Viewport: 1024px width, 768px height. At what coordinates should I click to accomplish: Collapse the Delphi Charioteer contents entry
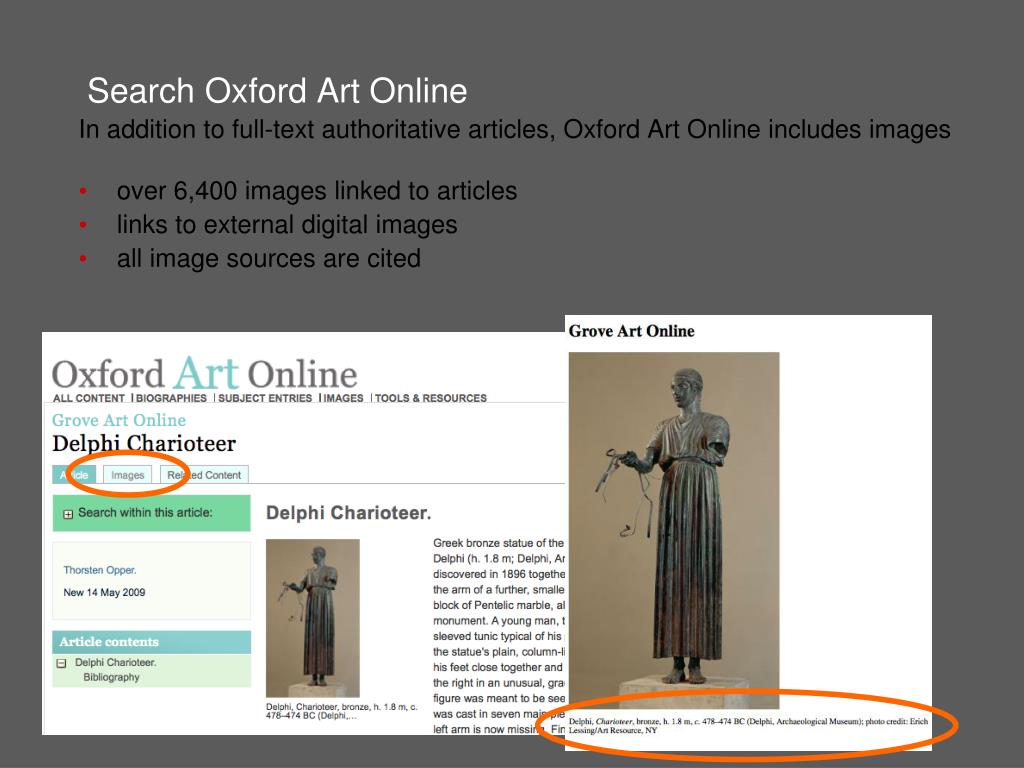tap(61, 664)
